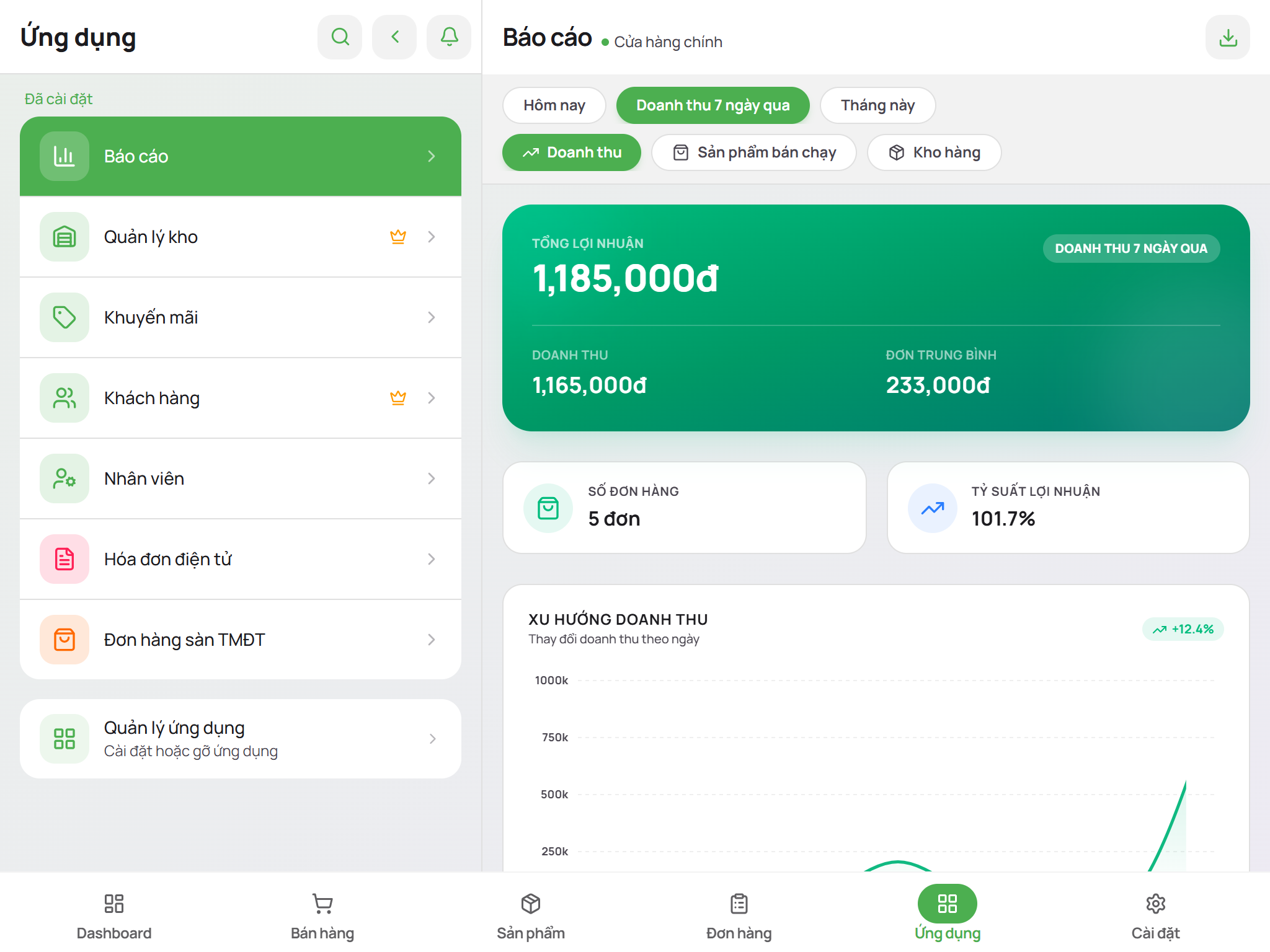Viewport: 1270px width, 952px height.
Task: Expand Quản lý ứng dụng row chevron
Action: (432, 739)
